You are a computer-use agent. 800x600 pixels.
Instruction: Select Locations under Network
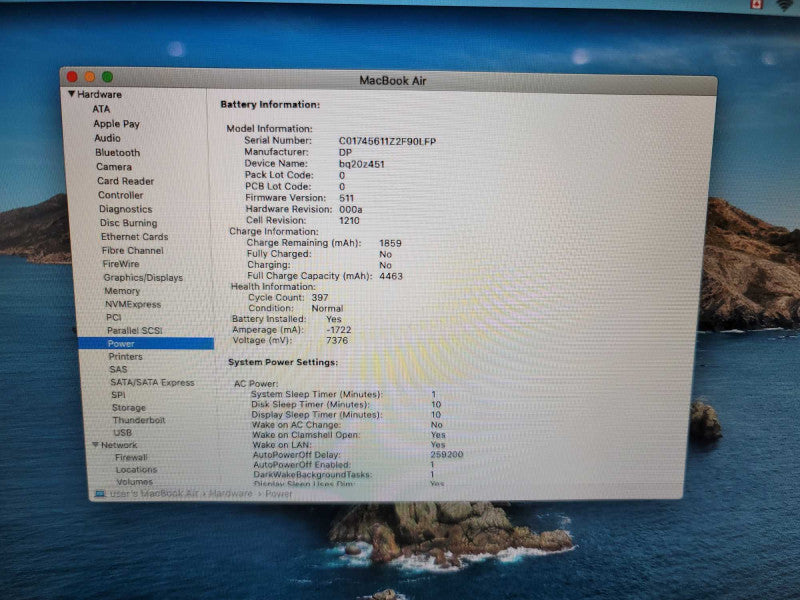136,469
